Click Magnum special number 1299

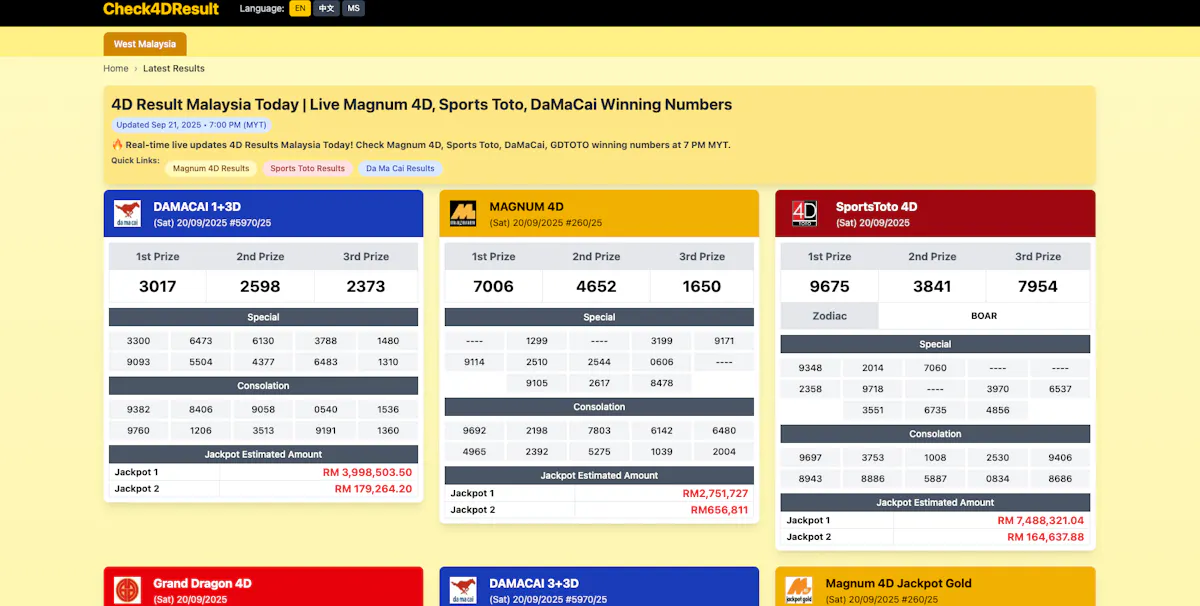click(537, 341)
